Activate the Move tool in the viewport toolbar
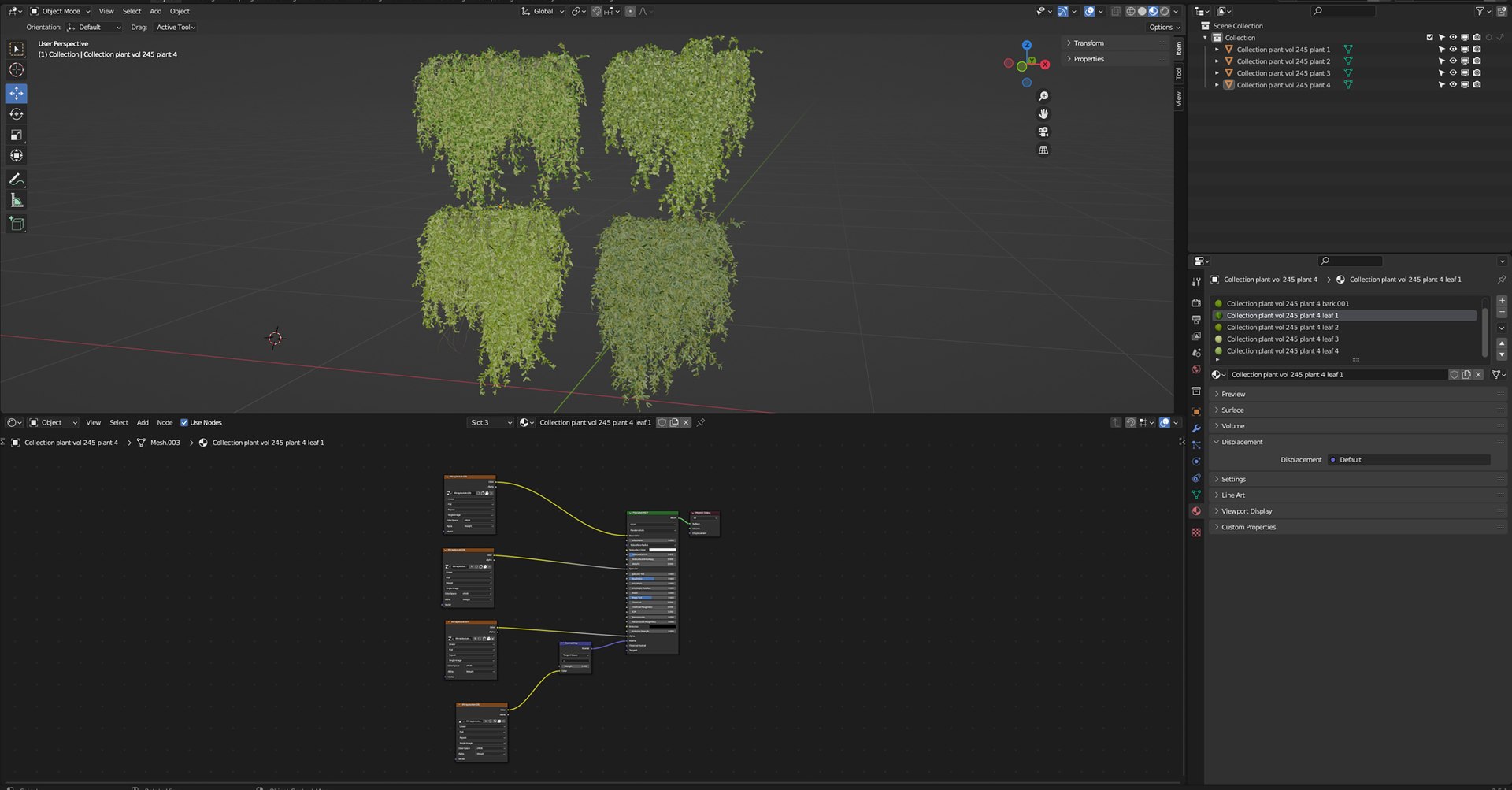The image size is (1512, 790). (17, 94)
